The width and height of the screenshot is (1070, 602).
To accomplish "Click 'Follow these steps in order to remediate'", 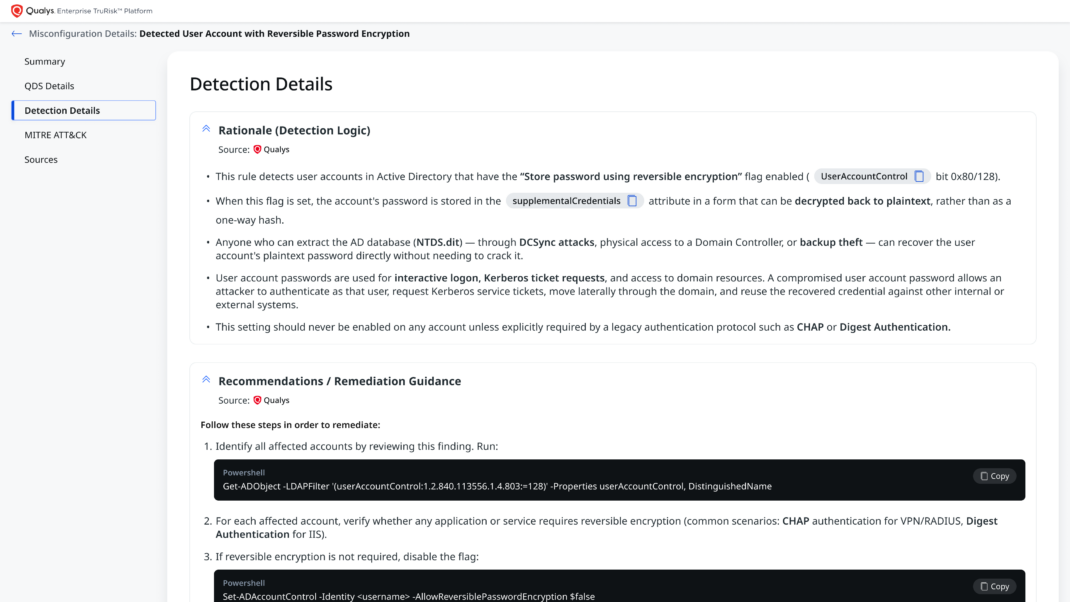I will [x=290, y=425].
